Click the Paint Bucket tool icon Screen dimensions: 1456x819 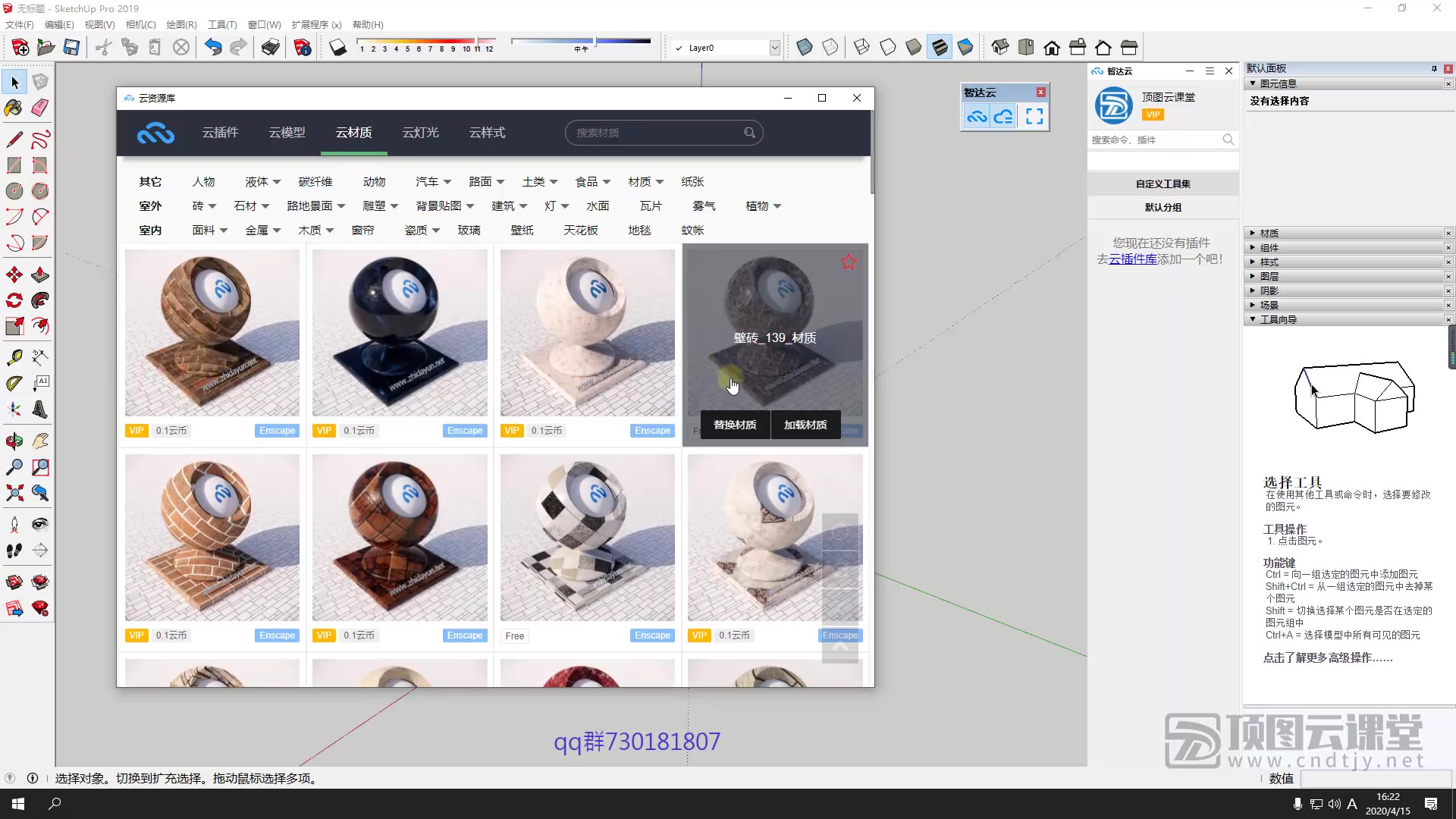click(x=14, y=108)
